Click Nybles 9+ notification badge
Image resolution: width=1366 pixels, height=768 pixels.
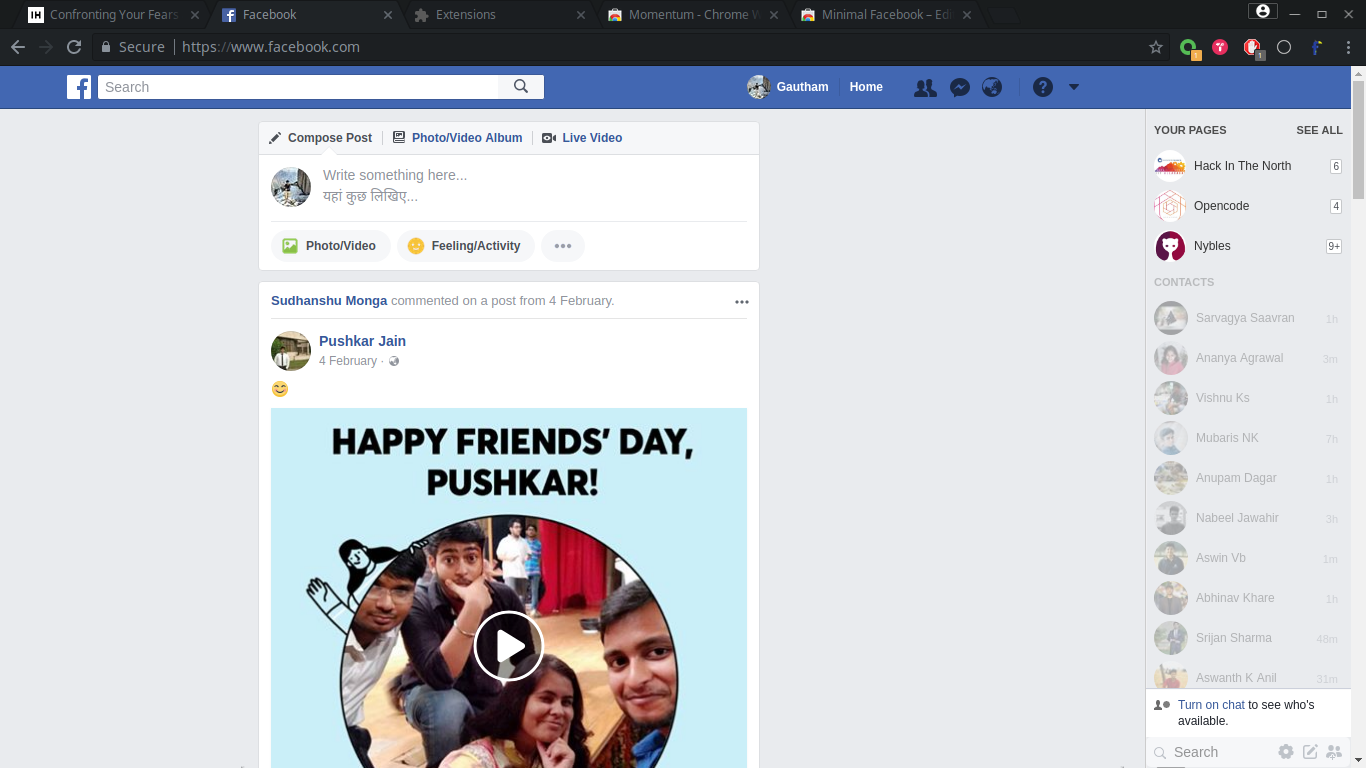point(1334,246)
